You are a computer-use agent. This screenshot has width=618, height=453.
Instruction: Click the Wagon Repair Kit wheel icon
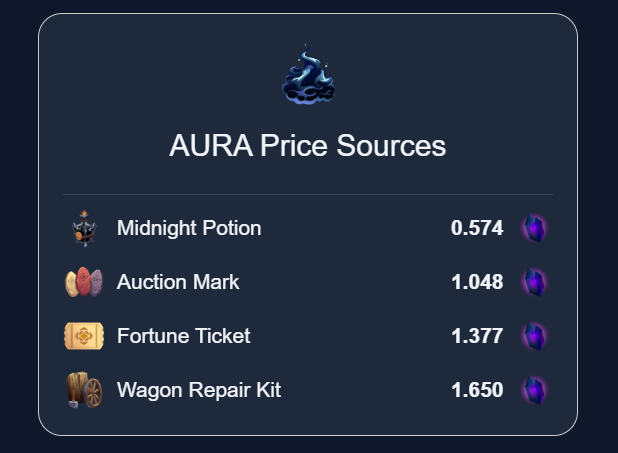pyautogui.click(x=84, y=390)
